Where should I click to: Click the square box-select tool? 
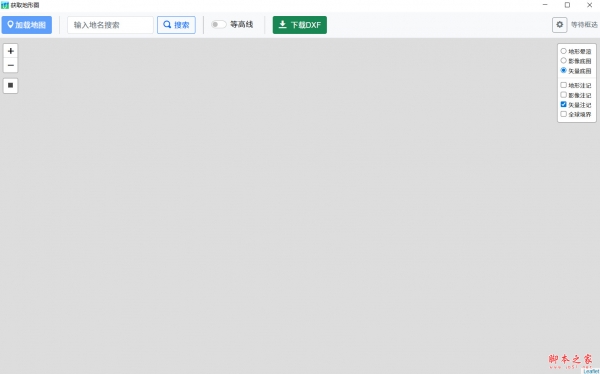tap(11, 85)
